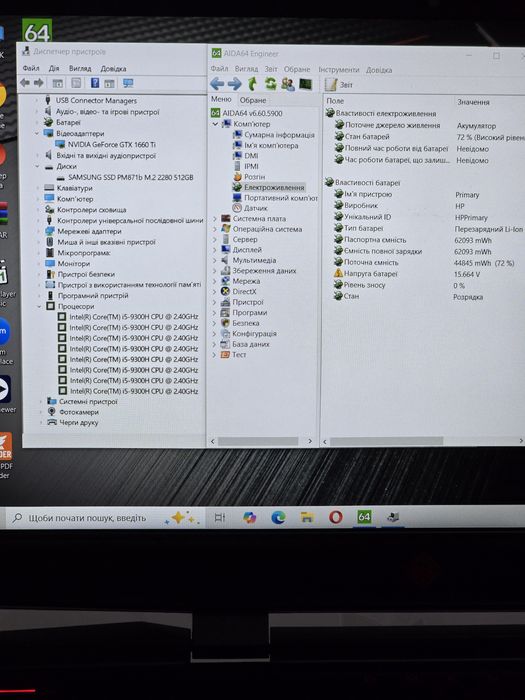Click the AIDA64 back navigation arrow
Viewport: 525px width, 700px height.
click(x=217, y=83)
